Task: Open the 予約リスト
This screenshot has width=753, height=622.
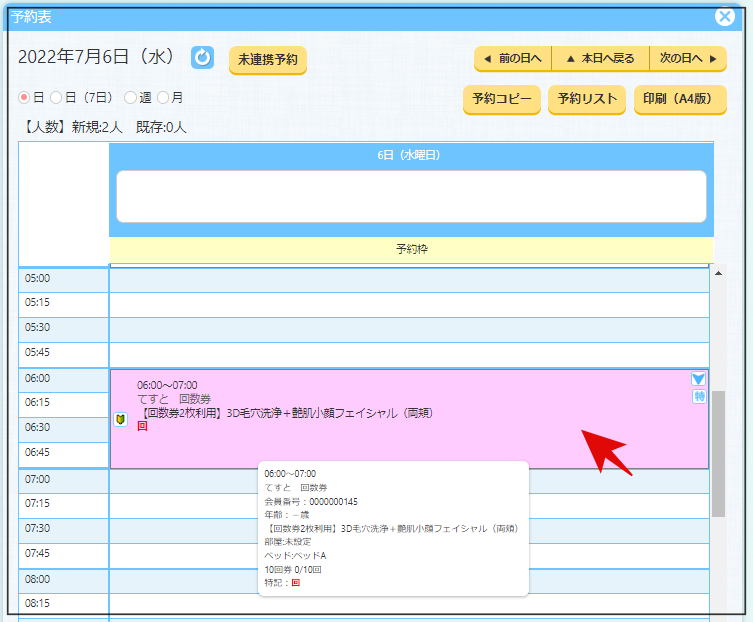Action: coord(587,100)
